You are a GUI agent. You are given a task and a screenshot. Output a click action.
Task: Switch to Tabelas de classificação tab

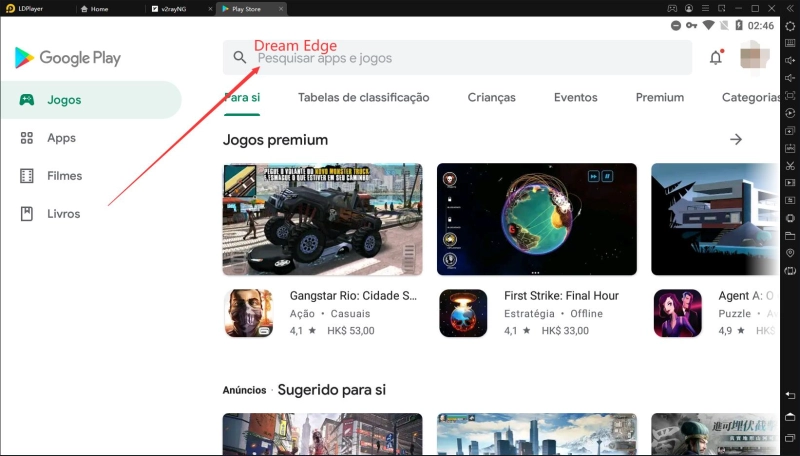tap(363, 98)
